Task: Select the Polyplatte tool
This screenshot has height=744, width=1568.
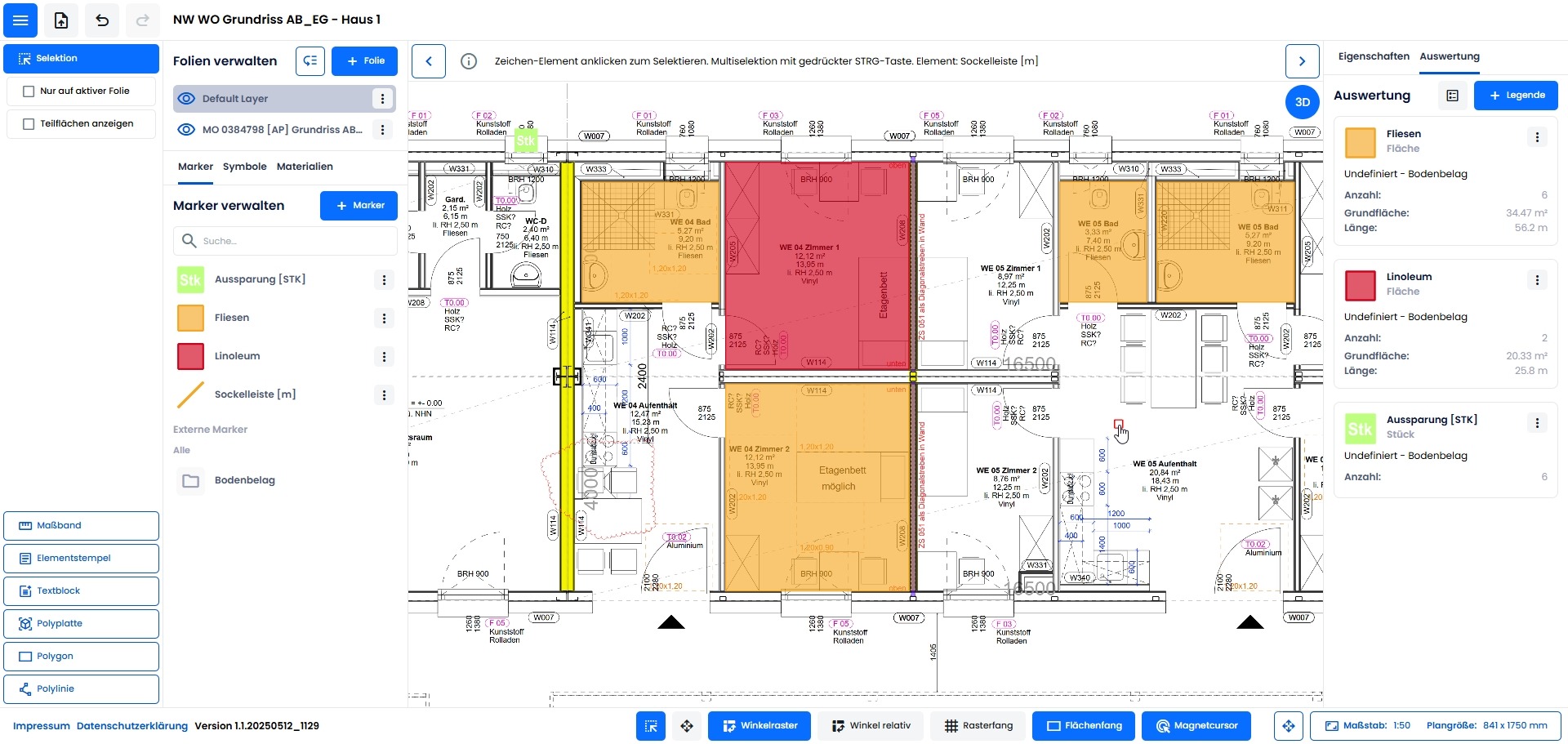Action: (x=81, y=624)
